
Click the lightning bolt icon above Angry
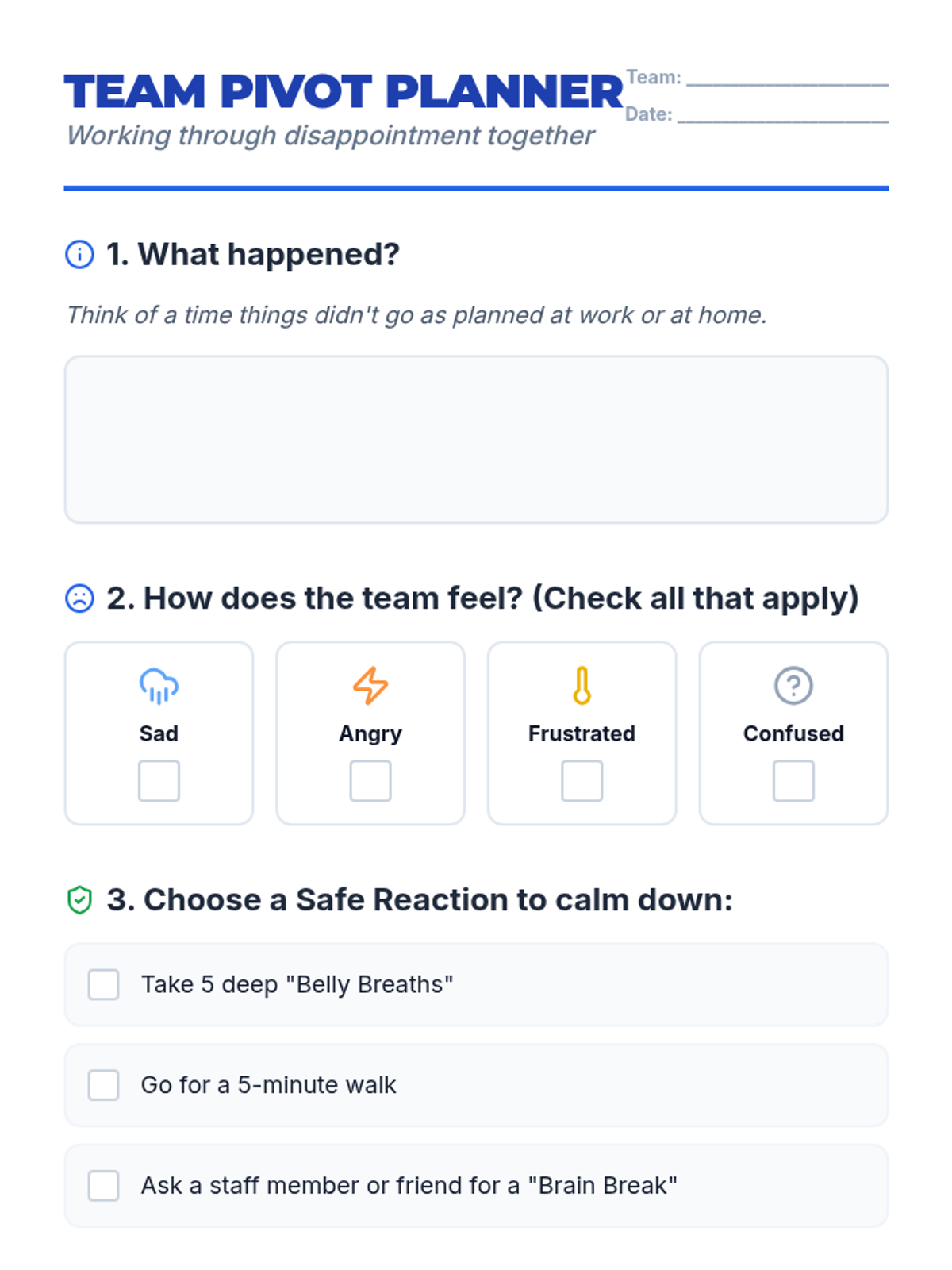tap(370, 686)
